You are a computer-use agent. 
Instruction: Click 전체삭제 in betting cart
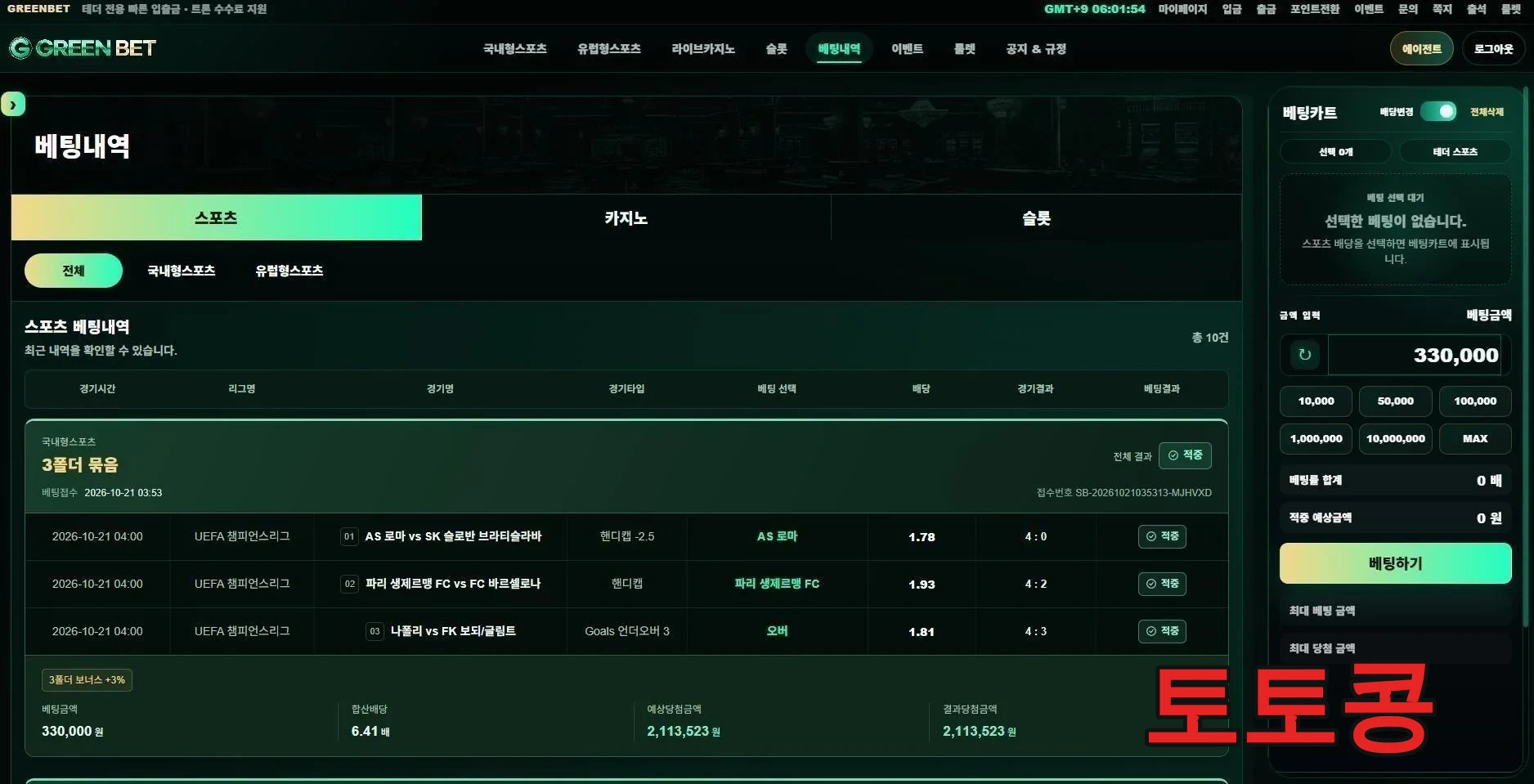1487,112
